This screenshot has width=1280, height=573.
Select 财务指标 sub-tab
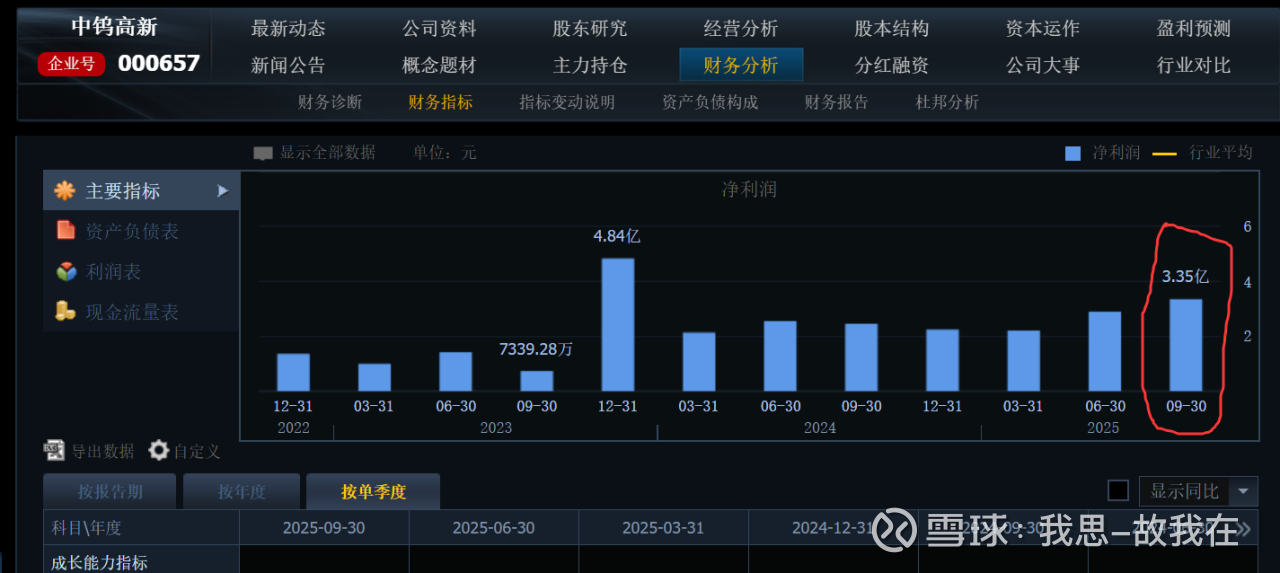440,102
